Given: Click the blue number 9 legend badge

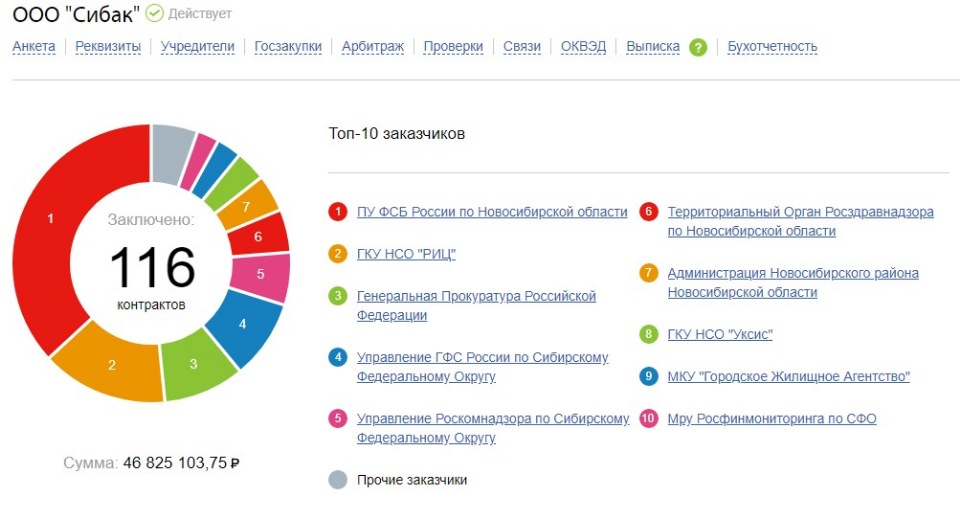Looking at the screenshot, I should 648,376.
